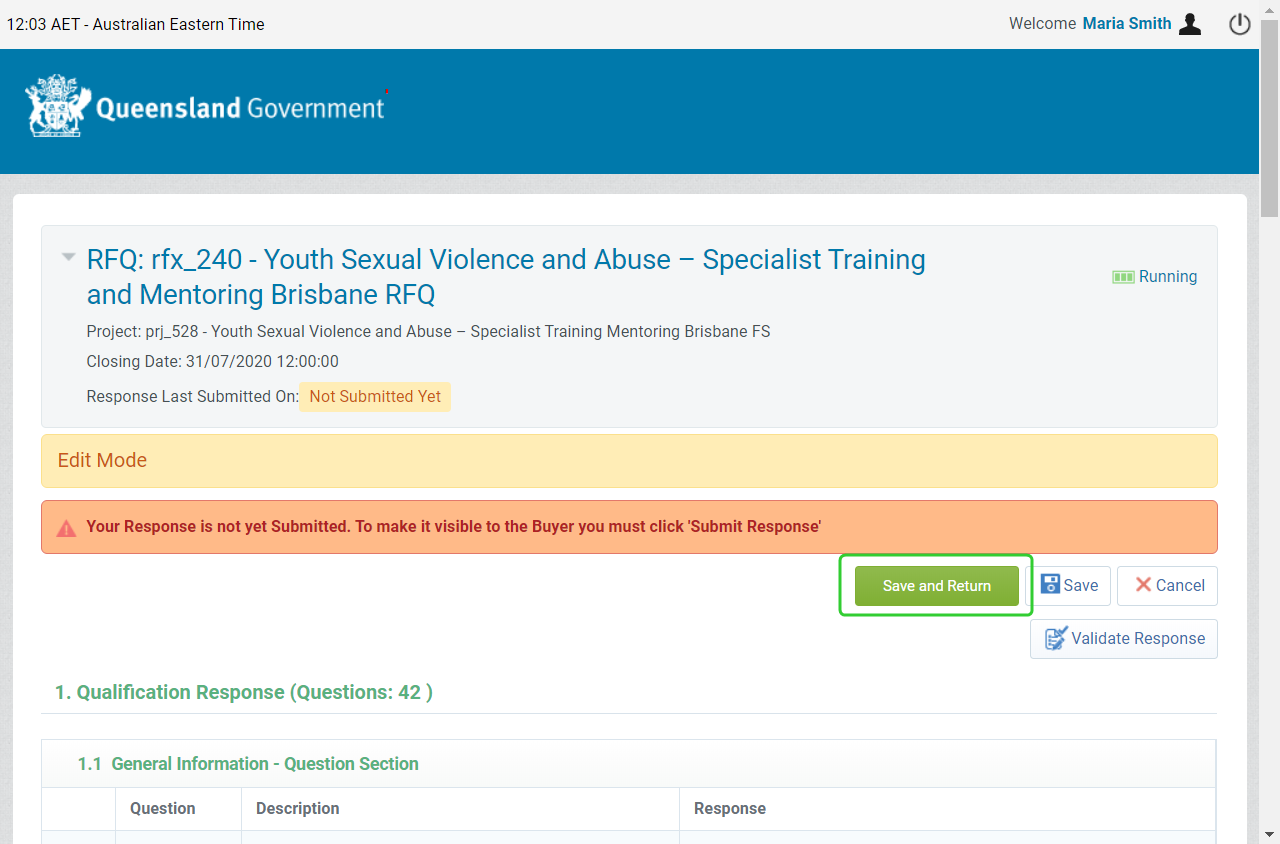The height and width of the screenshot is (844, 1280).
Task: Click the green Running status indicator
Action: (x=1154, y=277)
